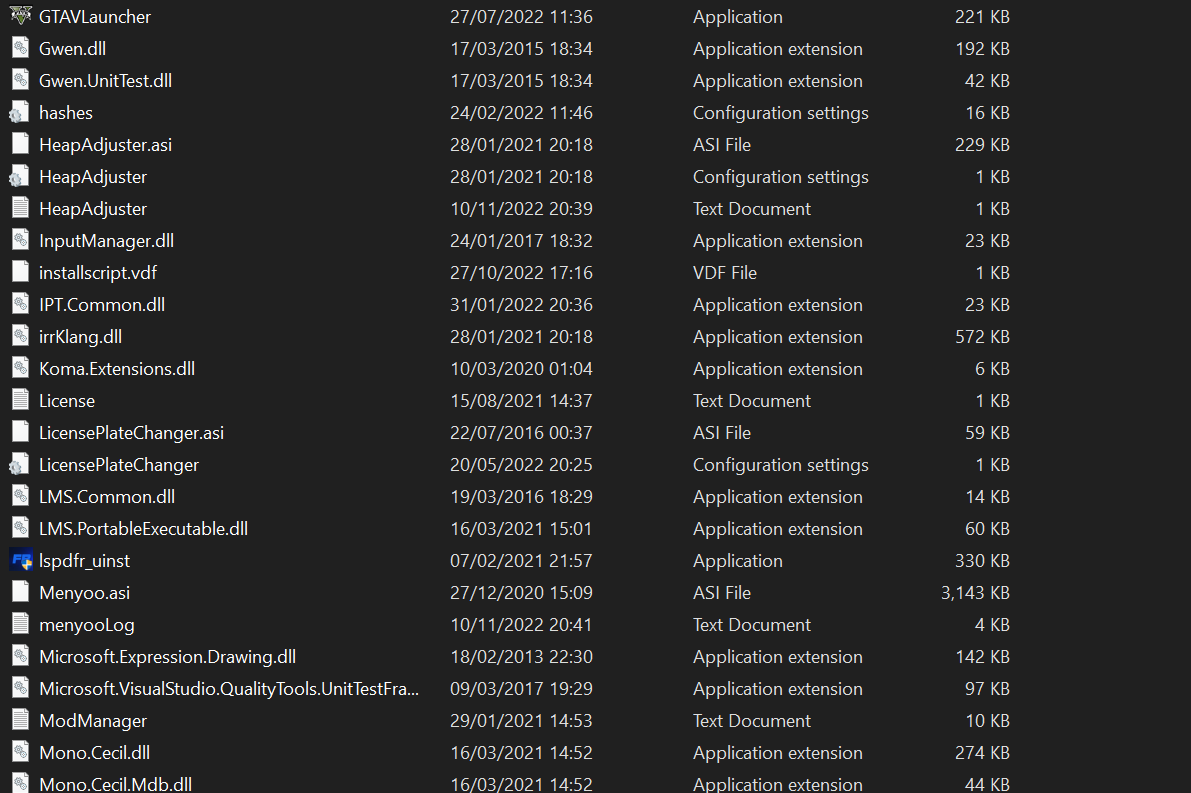Select the ModManager text document
This screenshot has width=1191, height=793.
click(93, 721)
